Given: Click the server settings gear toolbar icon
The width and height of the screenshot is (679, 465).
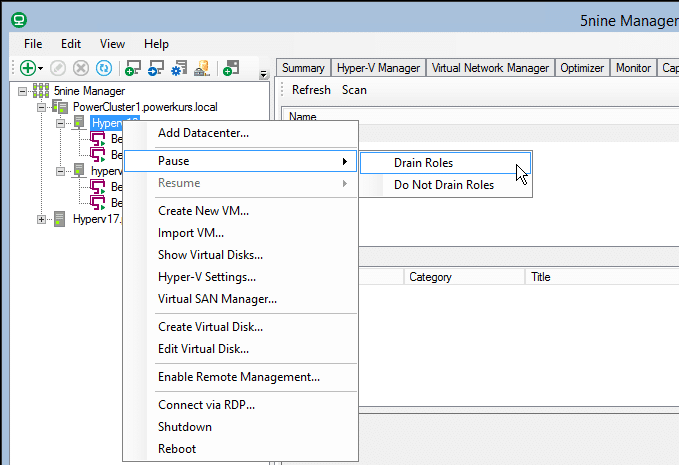Looking at the screenshot, I should 179,68.
